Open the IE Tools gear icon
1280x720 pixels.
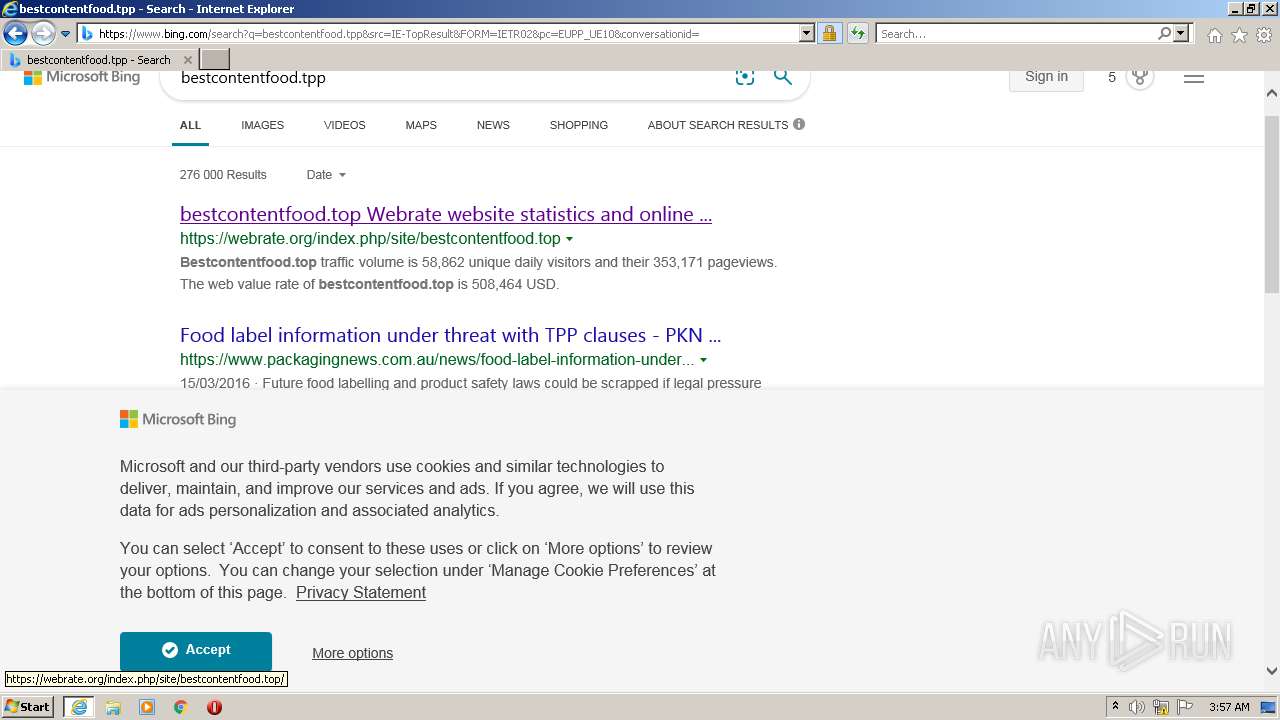coord(1264,35)
